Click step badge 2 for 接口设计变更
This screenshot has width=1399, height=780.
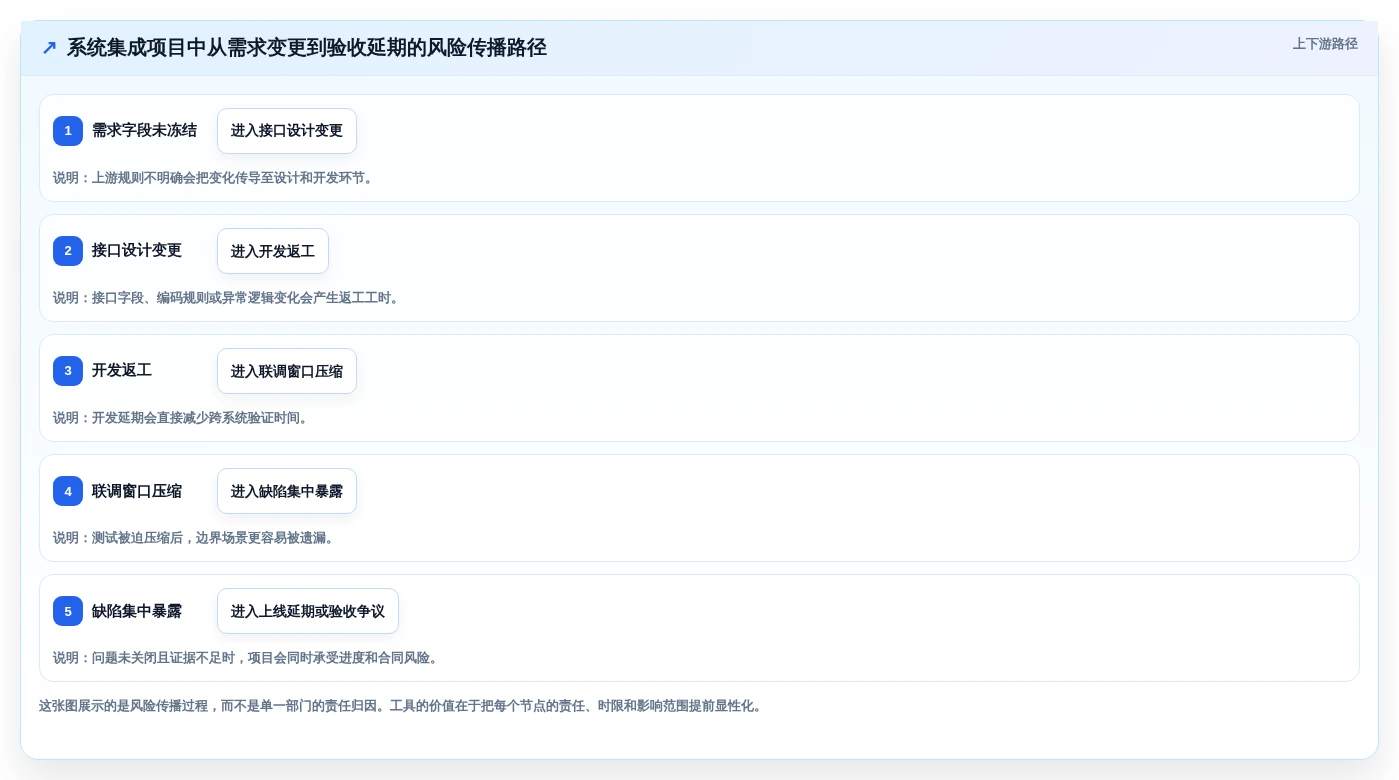(x=68, y=251)
